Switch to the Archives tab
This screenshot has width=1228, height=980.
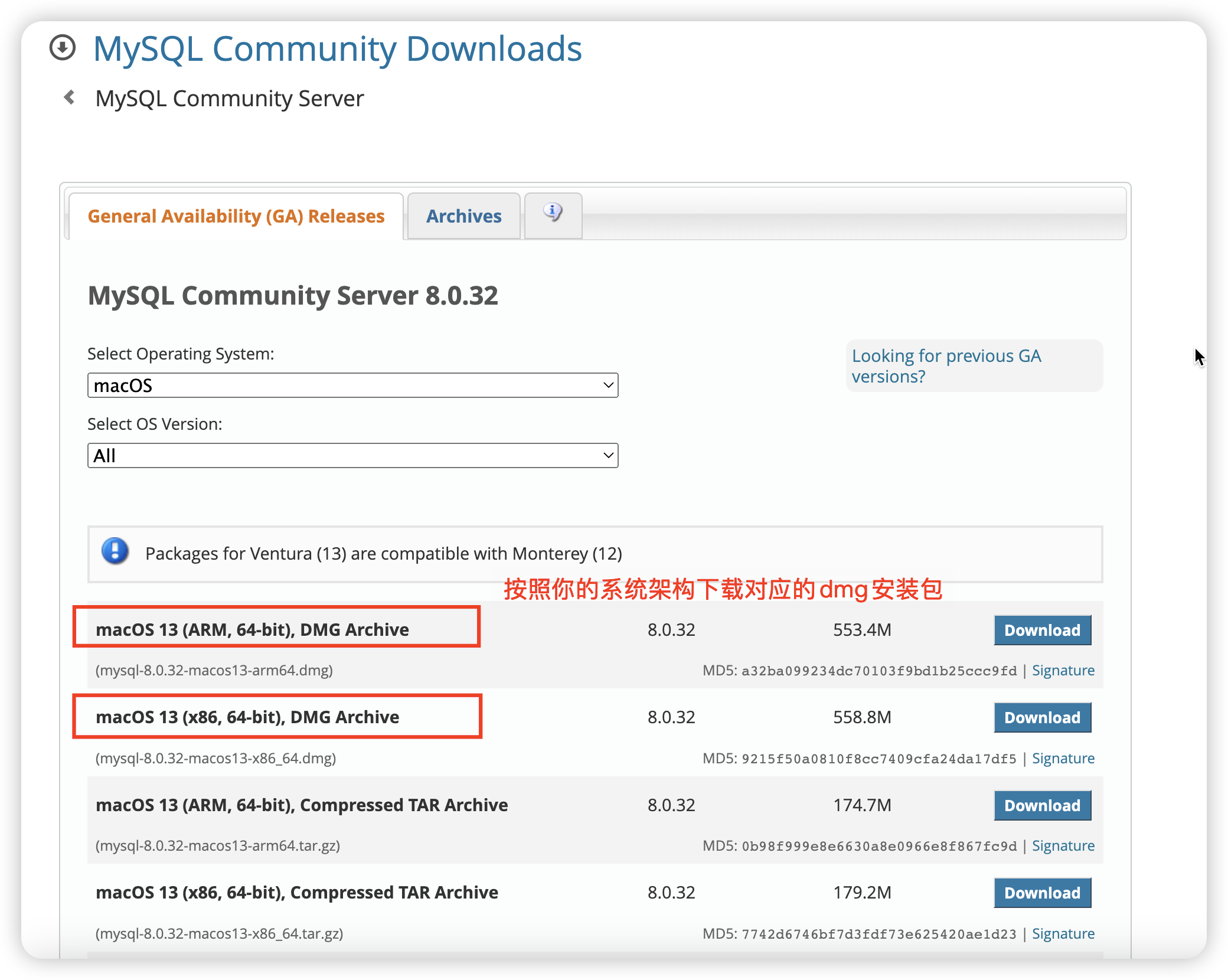point(463,216)
